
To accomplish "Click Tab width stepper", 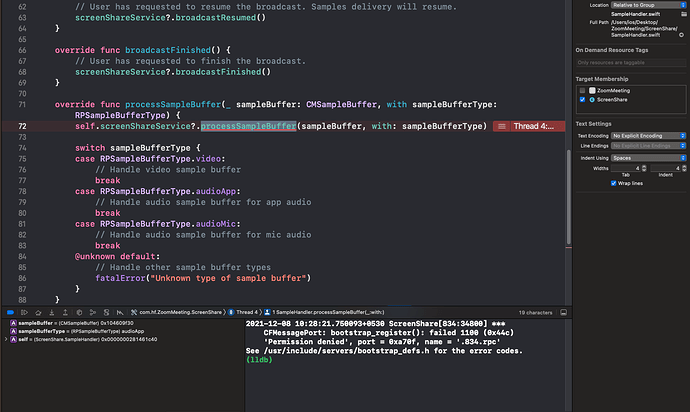I will 644,169.
